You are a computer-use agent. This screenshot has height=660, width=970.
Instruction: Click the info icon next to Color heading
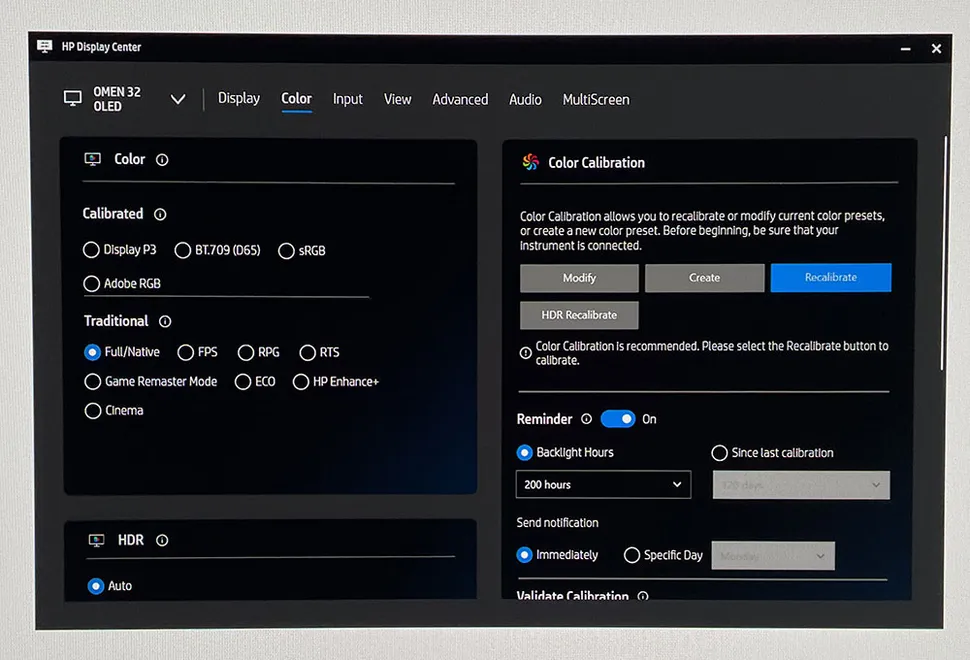click(x=162, y=160)
